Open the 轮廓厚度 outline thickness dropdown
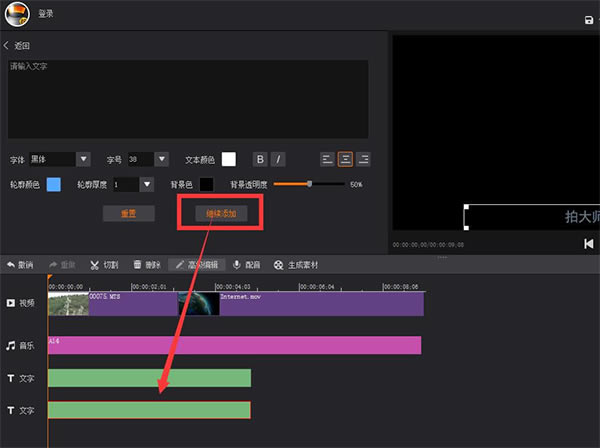The width and height of the screenshot is (600, 448). point(146,185)
